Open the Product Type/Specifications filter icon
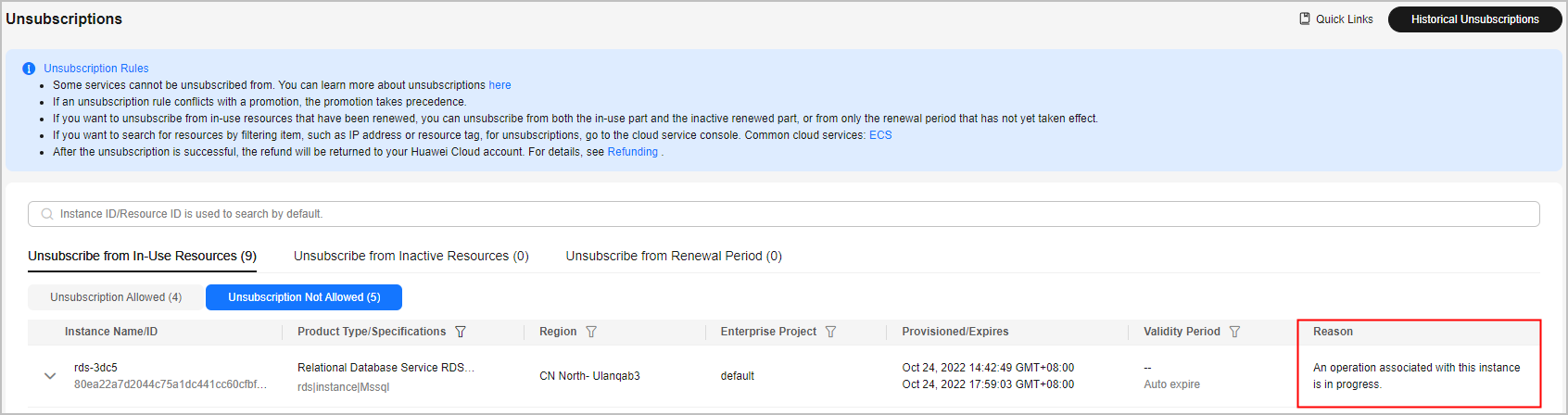Screen dimensions: 1568x415 point(461,332)
